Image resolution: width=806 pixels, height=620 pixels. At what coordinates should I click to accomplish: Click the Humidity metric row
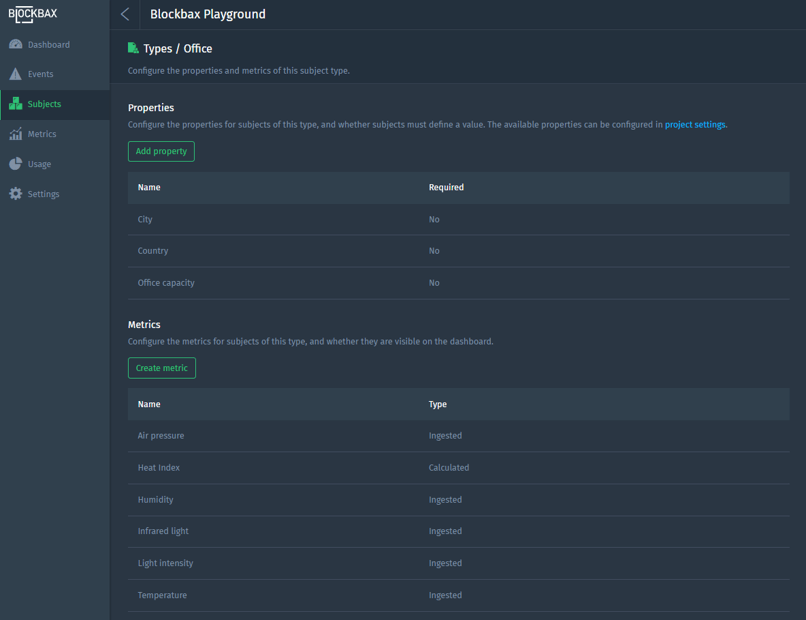(x=458, y=500)
